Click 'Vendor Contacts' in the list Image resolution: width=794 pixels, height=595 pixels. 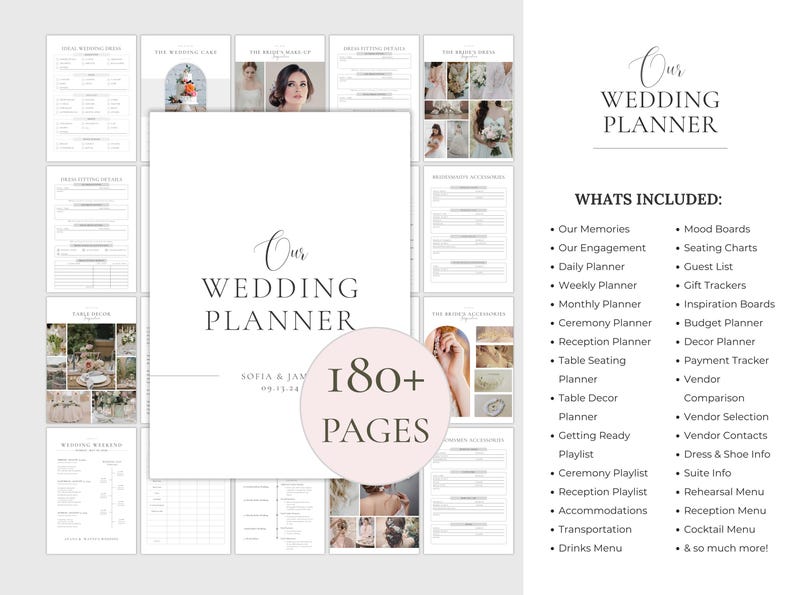tap(725, 435)
